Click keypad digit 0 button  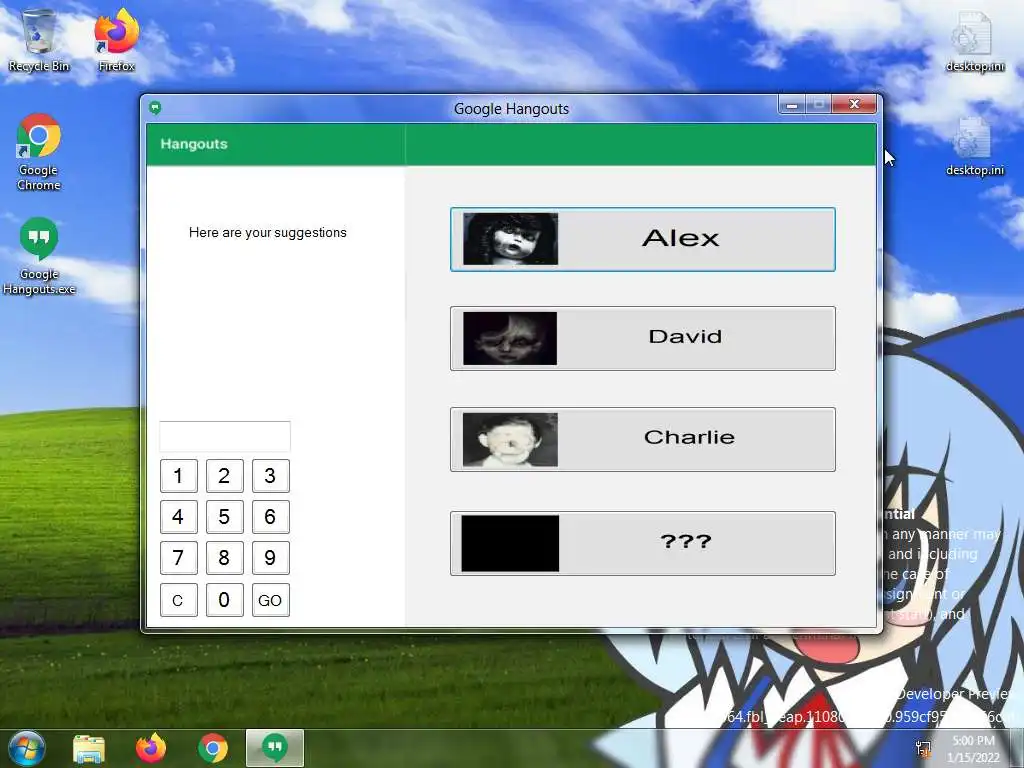point(225,600)
